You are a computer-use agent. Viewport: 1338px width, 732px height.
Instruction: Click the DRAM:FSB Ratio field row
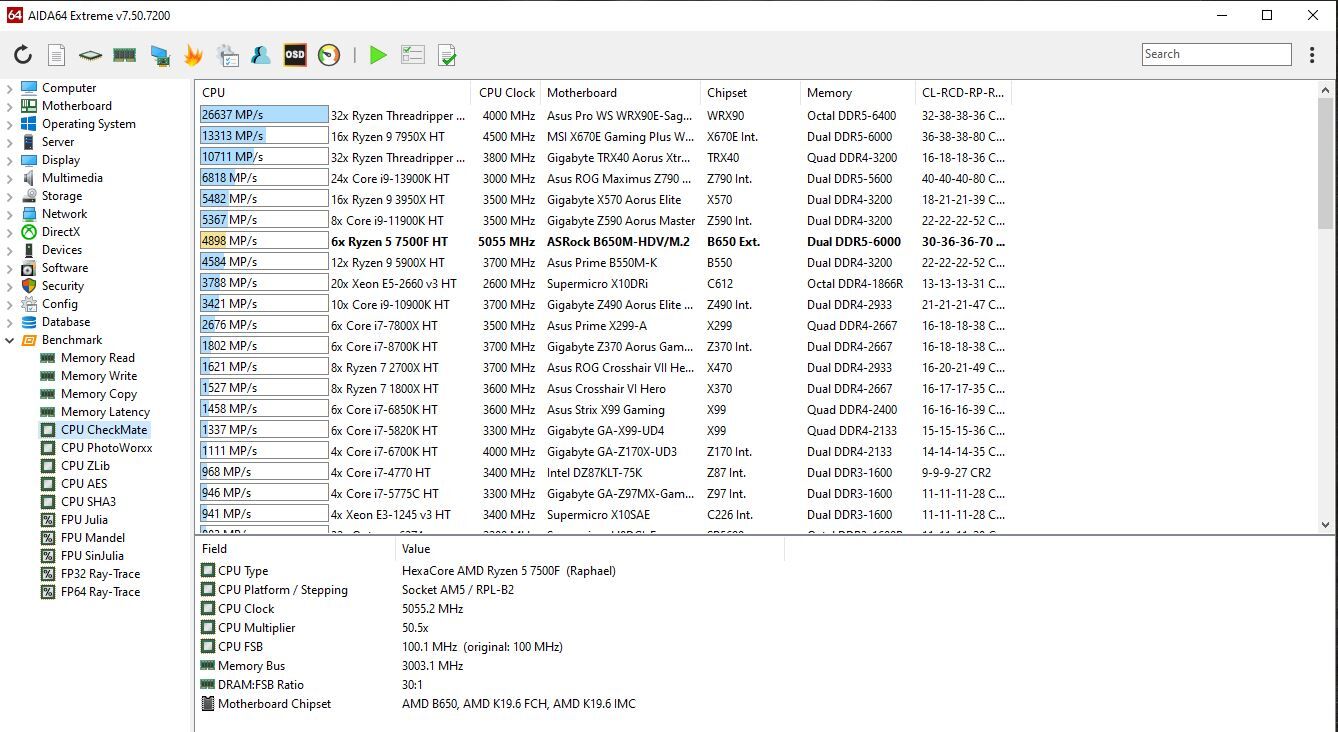(x=490, y=685)
